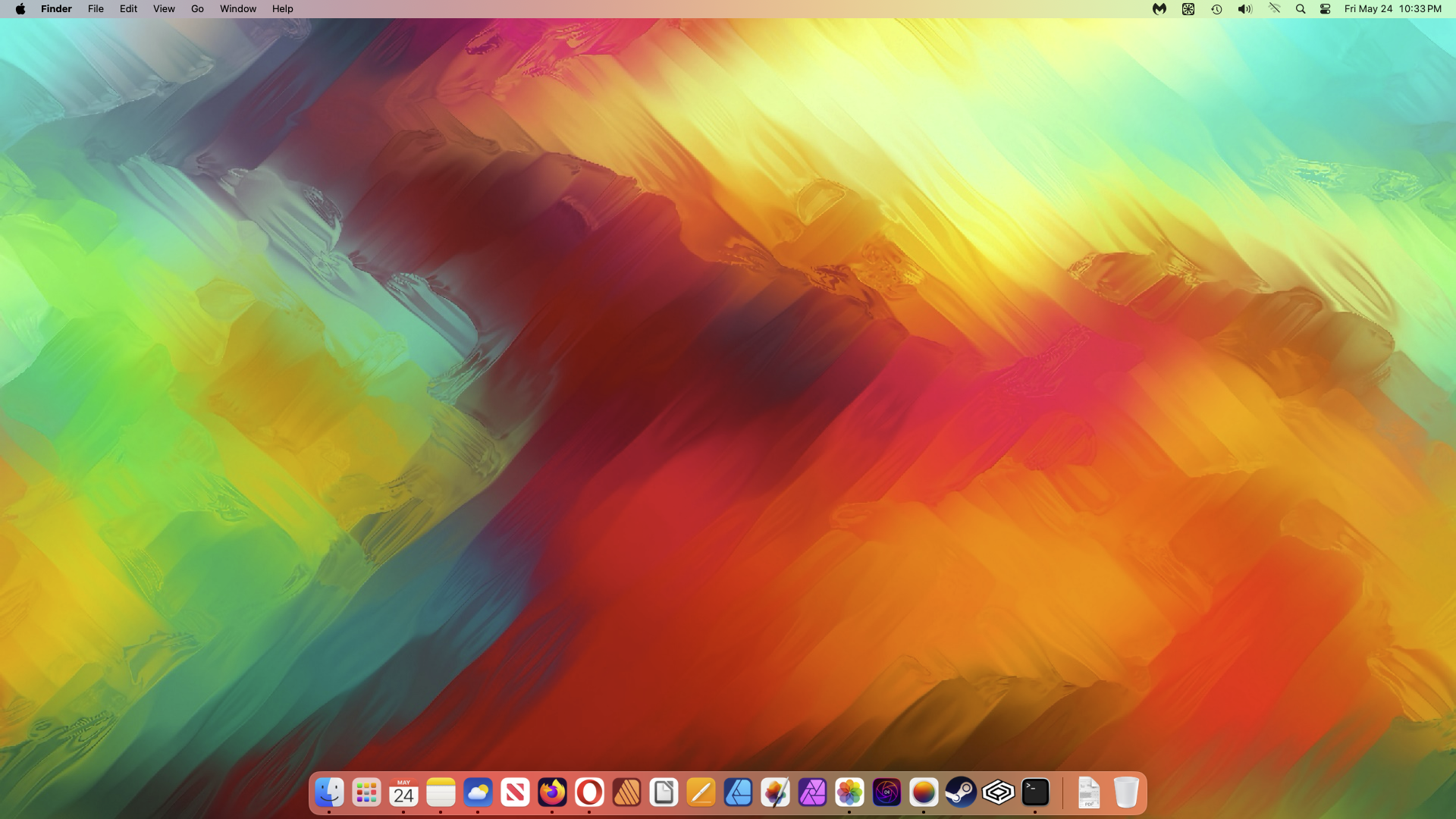This screenshot has height=819, width=1456.
Task: Open the View menu
Action: (x=164, y=9)
